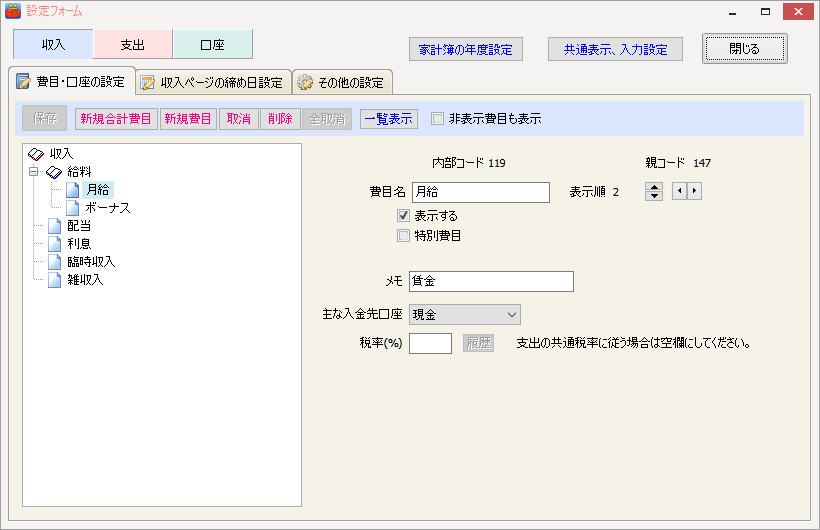This screenshot has width=820, height=530.
Task: Click the 削除 button
Action: (x=280, y=119)
